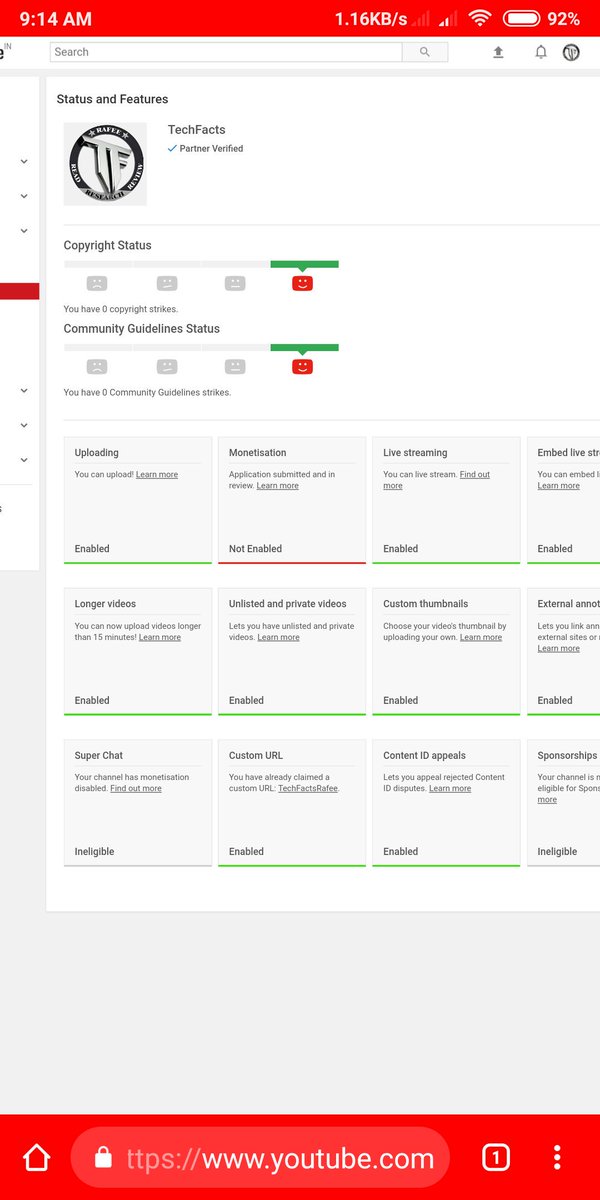Click first sad face in Copyright Status
This screenshot has height=1200, width=600.
[97, 283]
